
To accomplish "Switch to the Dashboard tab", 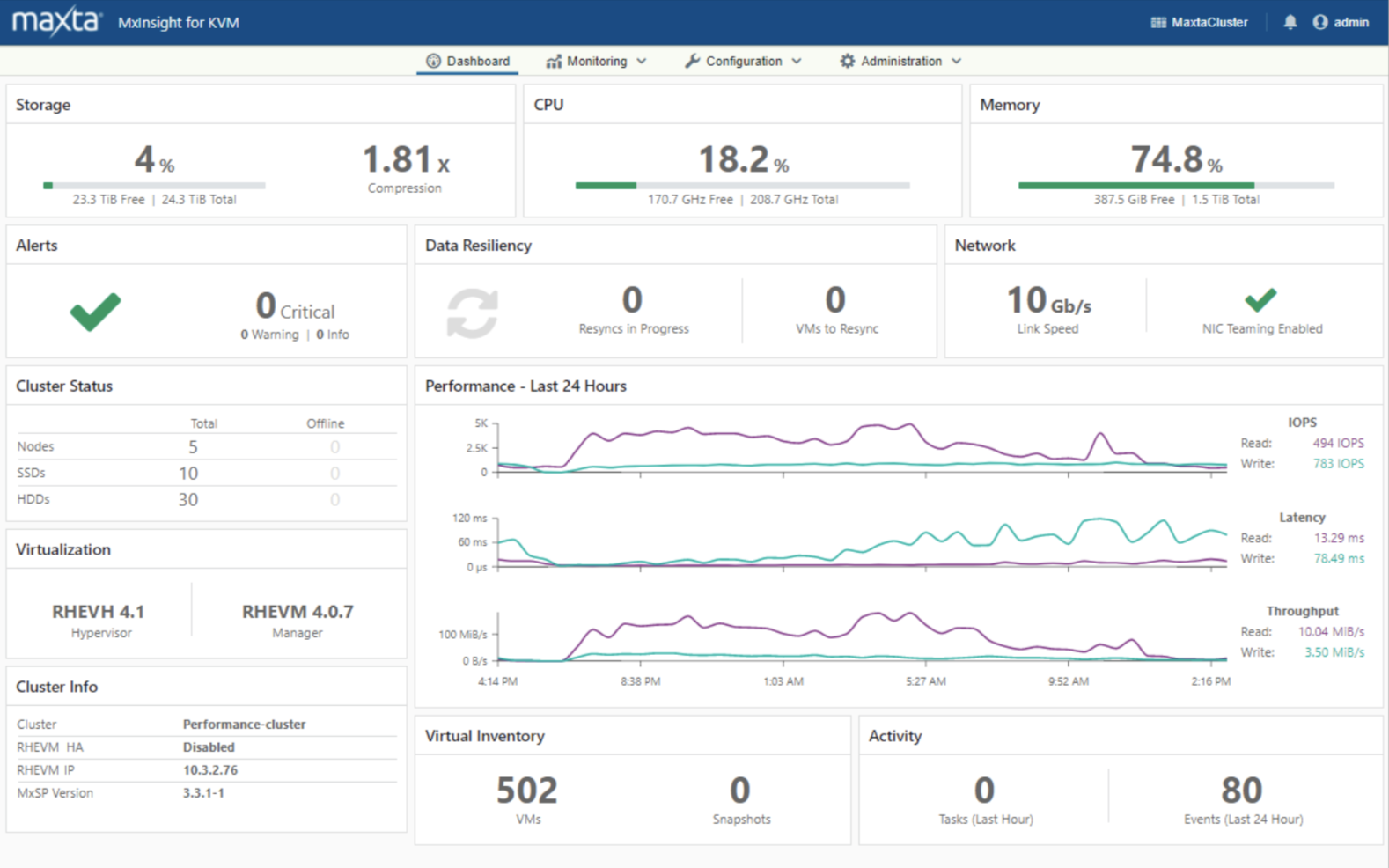I will click(x=467, y=61).
